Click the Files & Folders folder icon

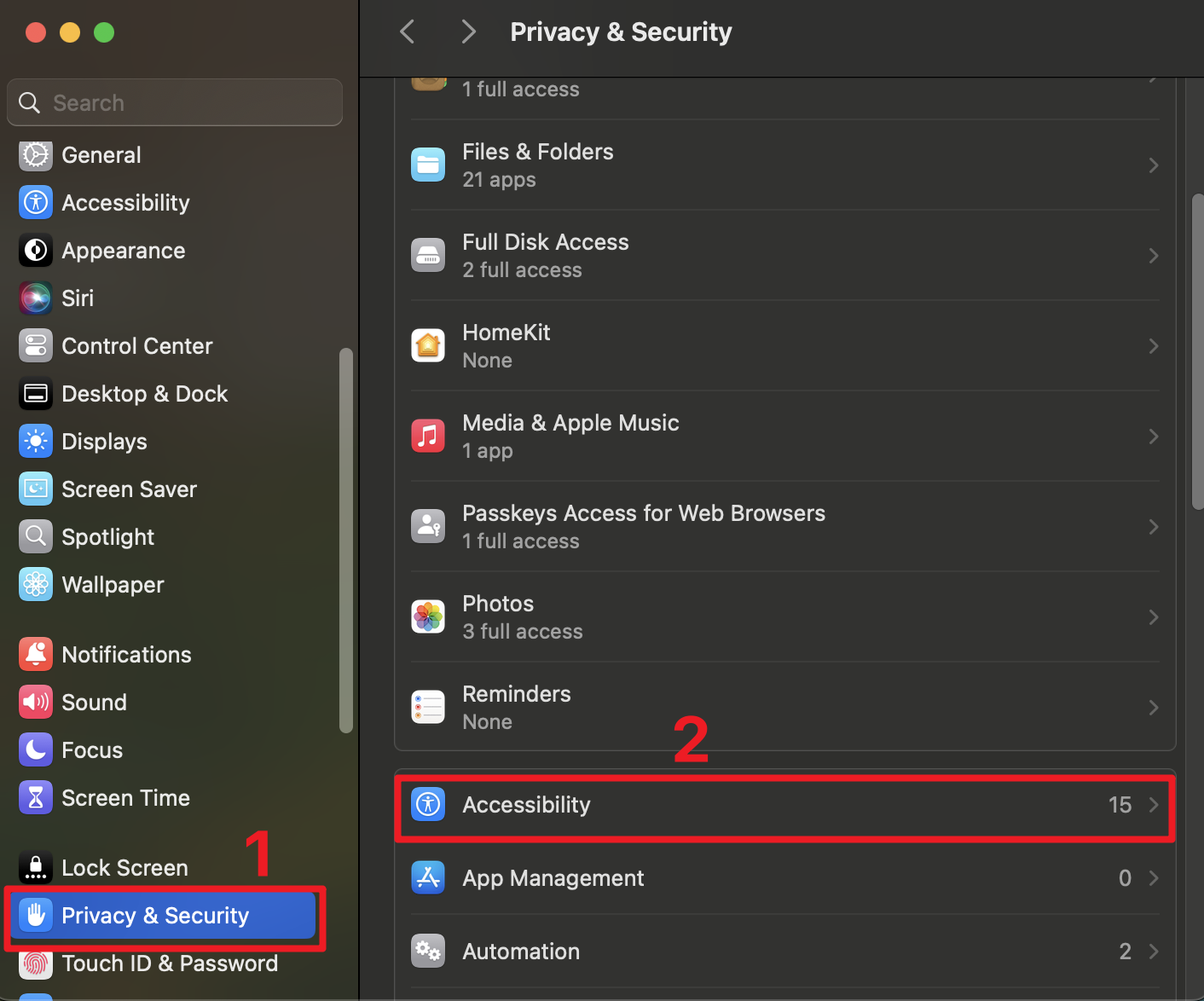click(428, 165)
